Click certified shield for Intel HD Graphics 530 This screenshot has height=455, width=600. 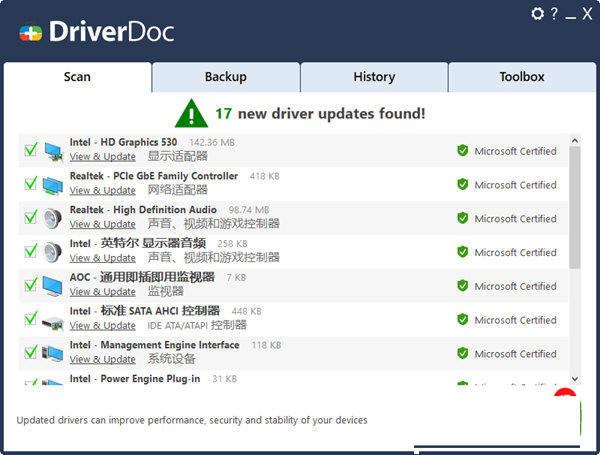(x=463, y=151)
